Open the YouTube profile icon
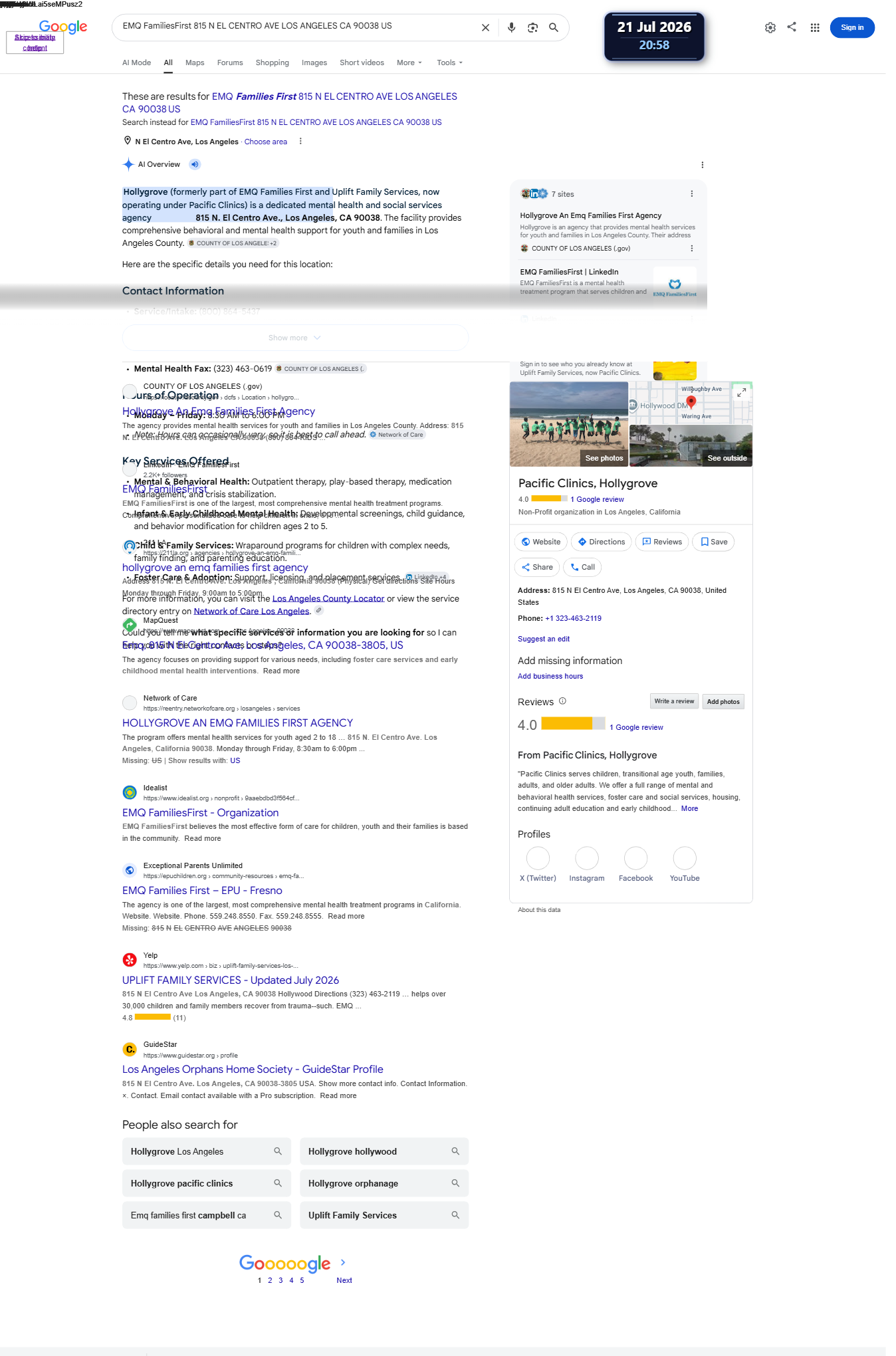896x1356 pixels. tap(685, 858)
